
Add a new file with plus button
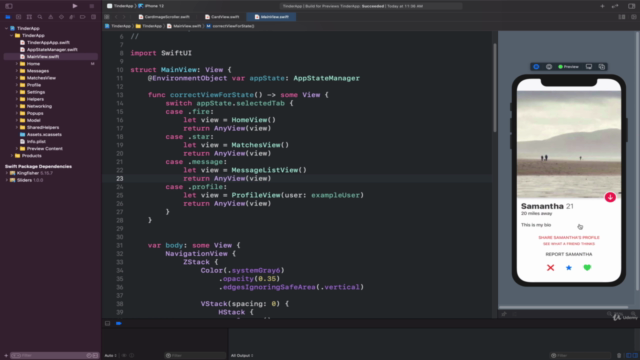click(6, 356)
